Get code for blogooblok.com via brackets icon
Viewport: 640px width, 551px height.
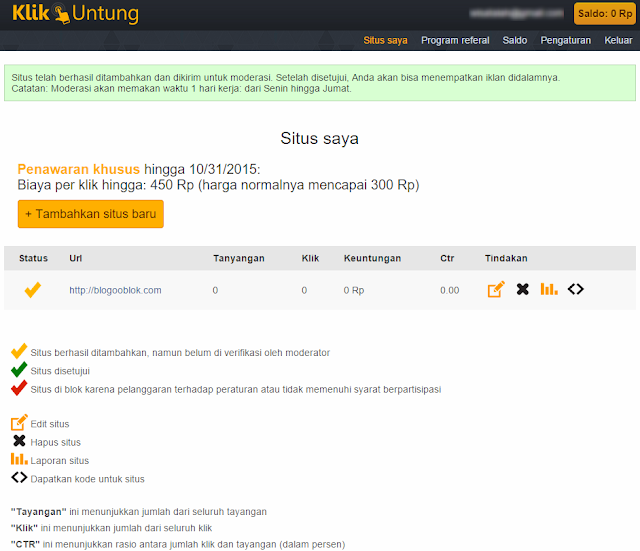point(576,289)
